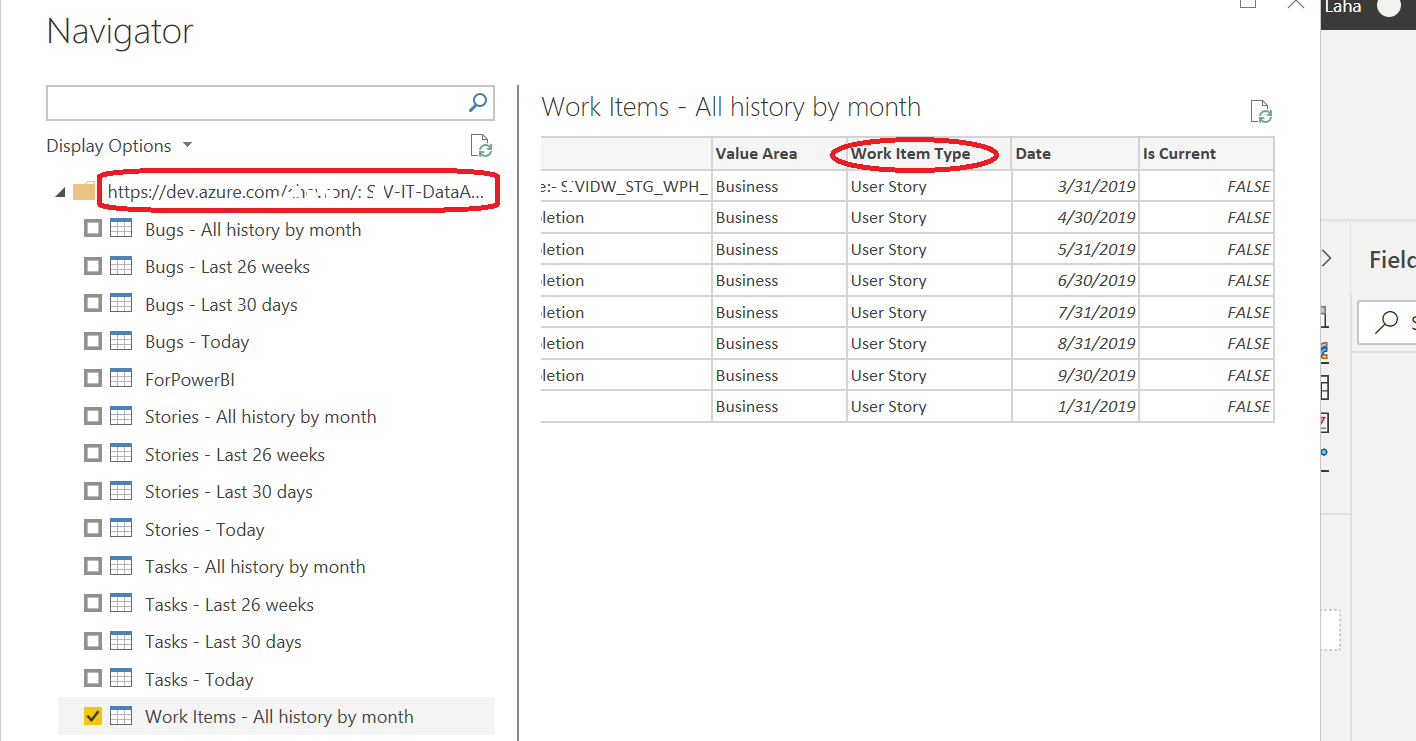This screenshot has height=741, width=1416.
Task: Uncheck the Work Items - All history by month checkbox
Action: 93,716
